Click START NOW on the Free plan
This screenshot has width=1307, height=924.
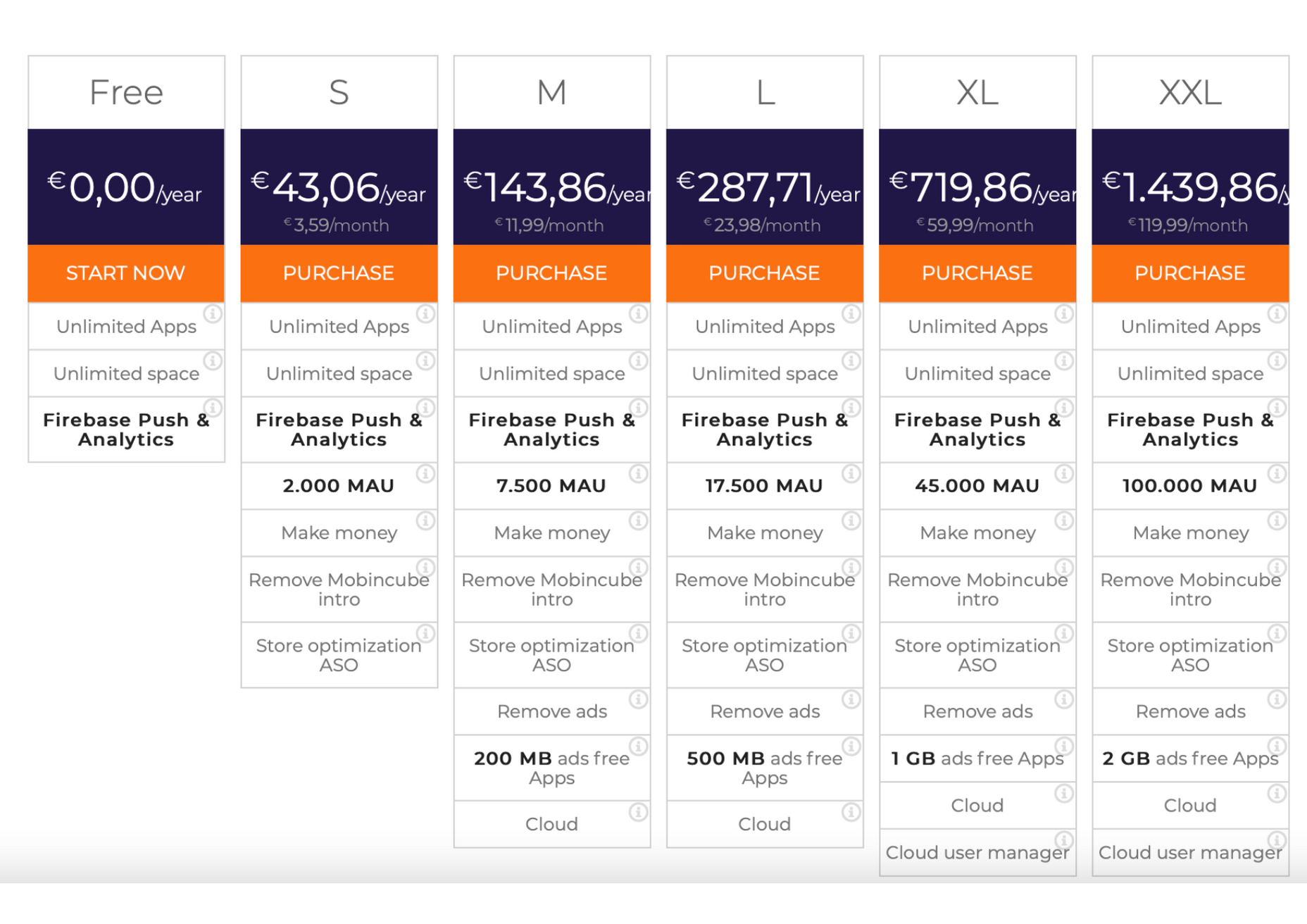click(x=126, y=273)
